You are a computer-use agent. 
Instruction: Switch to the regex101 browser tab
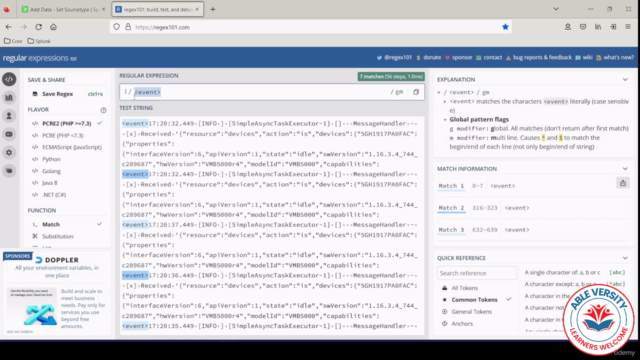tap(157, 9)
